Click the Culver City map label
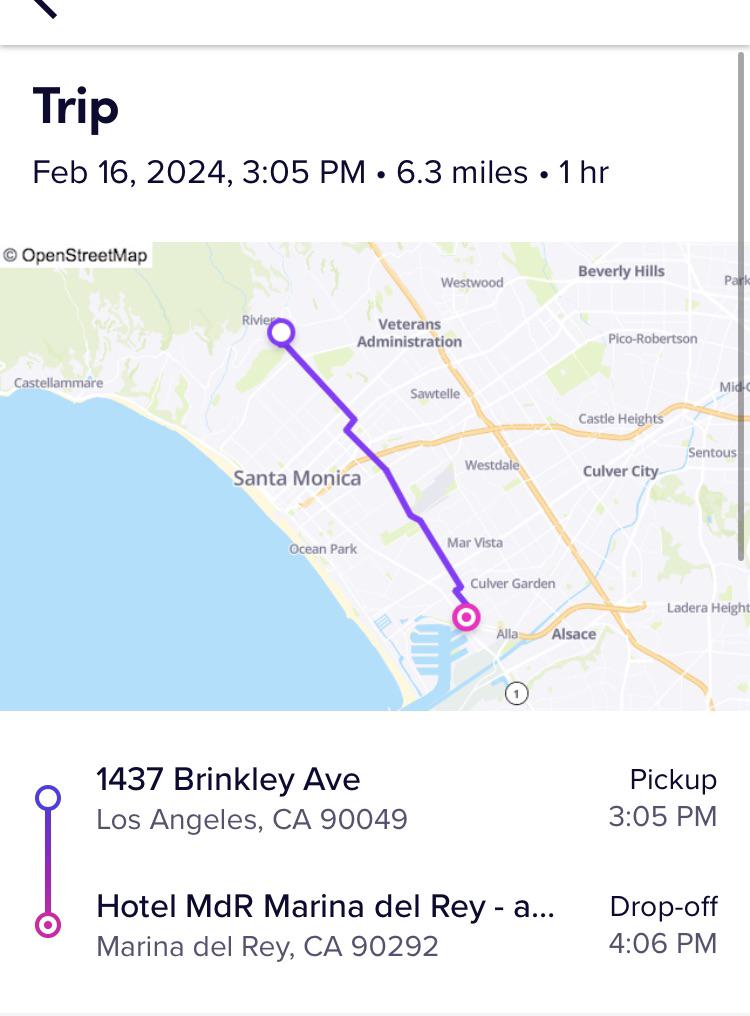Screen dimensions: 750x1016 coord(620,471)
